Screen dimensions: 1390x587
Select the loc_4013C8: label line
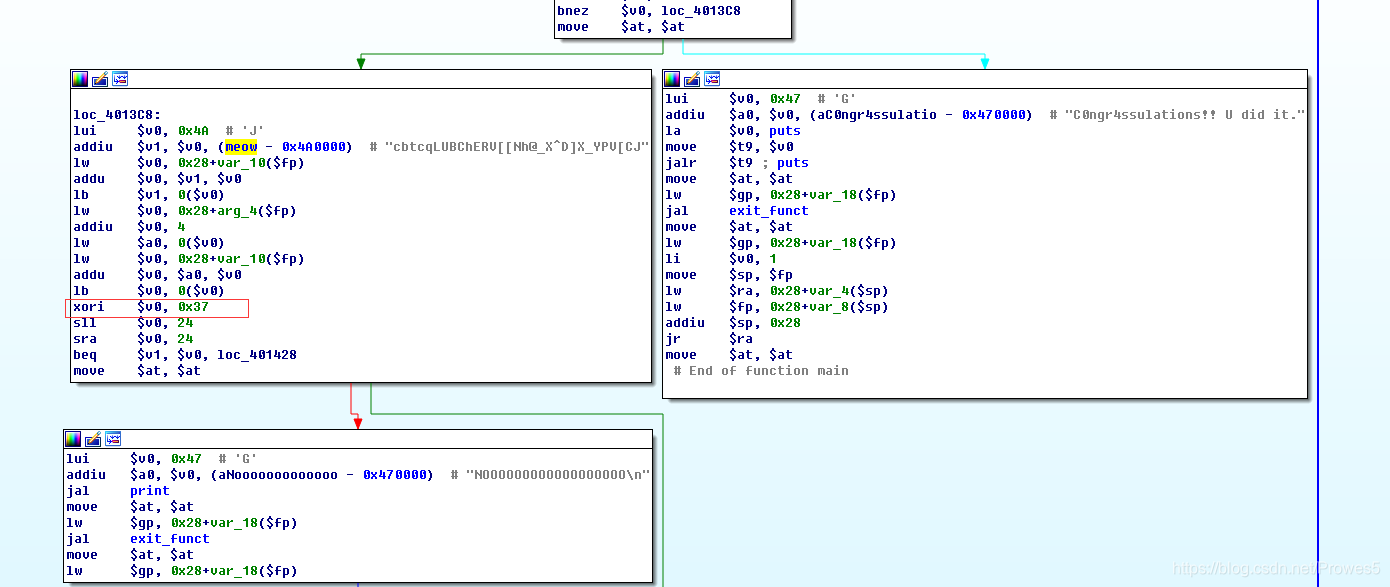[117, 115]
